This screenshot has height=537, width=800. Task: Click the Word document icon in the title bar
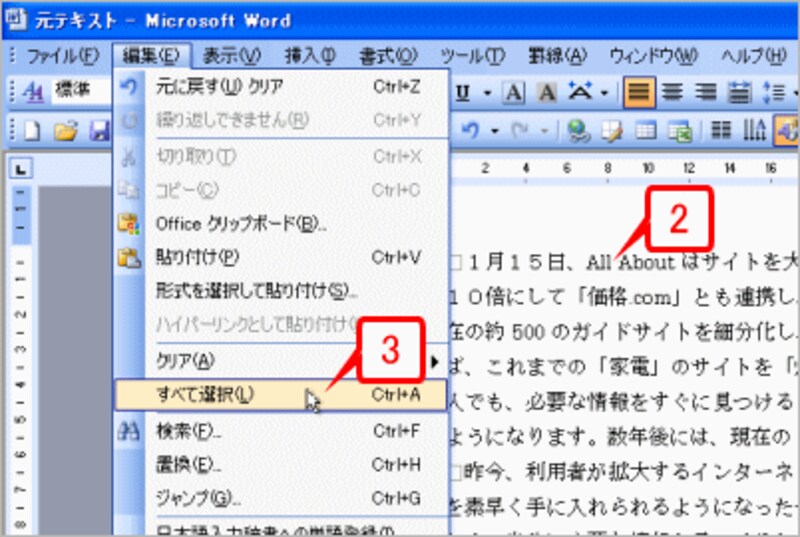pyautogui.click(x=15, y=19)
